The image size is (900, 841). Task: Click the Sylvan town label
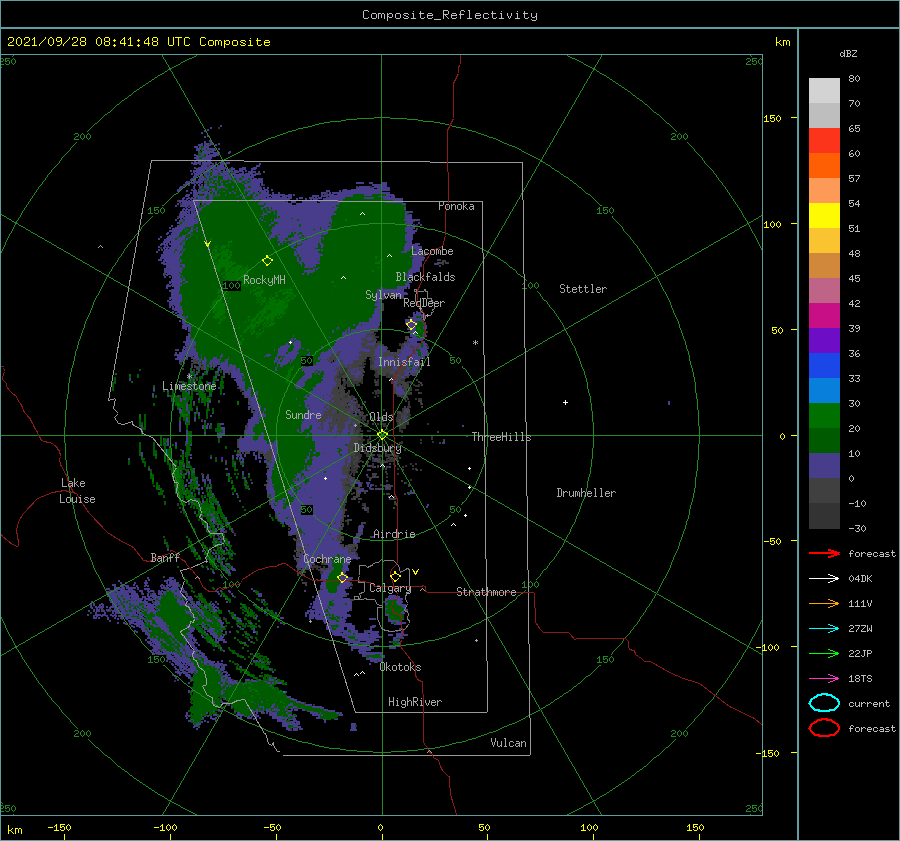coord(383,295)
